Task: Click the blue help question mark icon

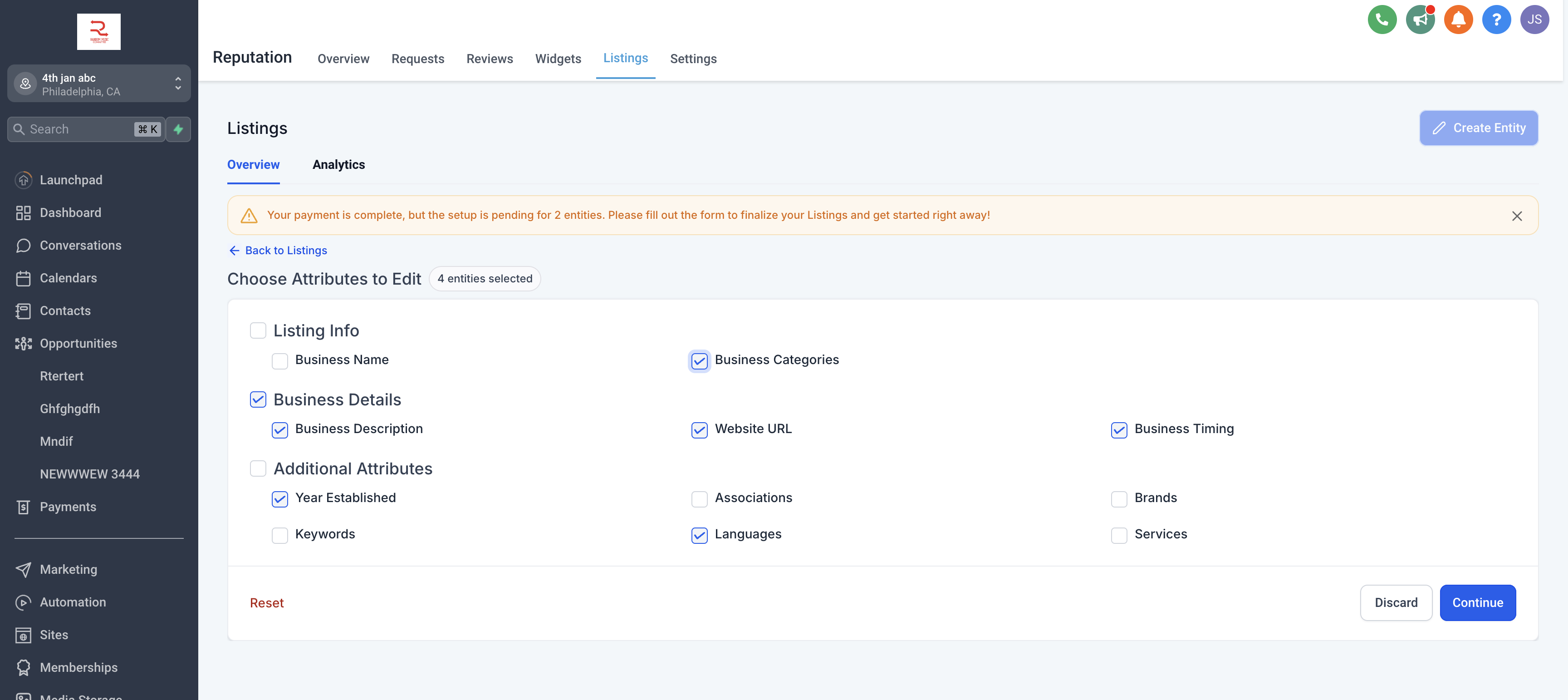Action: pos(1496,20)
